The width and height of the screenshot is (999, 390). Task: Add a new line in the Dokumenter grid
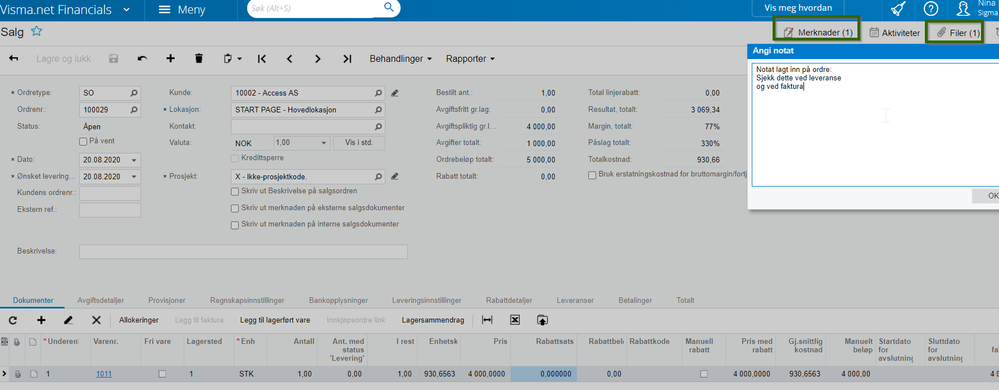click(41, 320)
